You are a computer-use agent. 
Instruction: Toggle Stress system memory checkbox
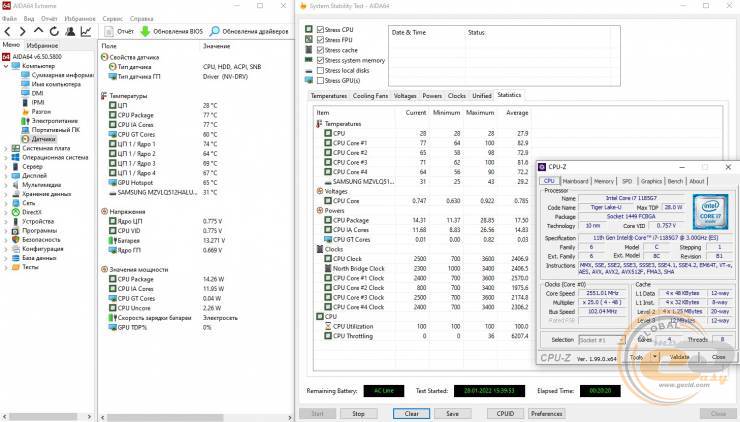[x=320, y=60]
